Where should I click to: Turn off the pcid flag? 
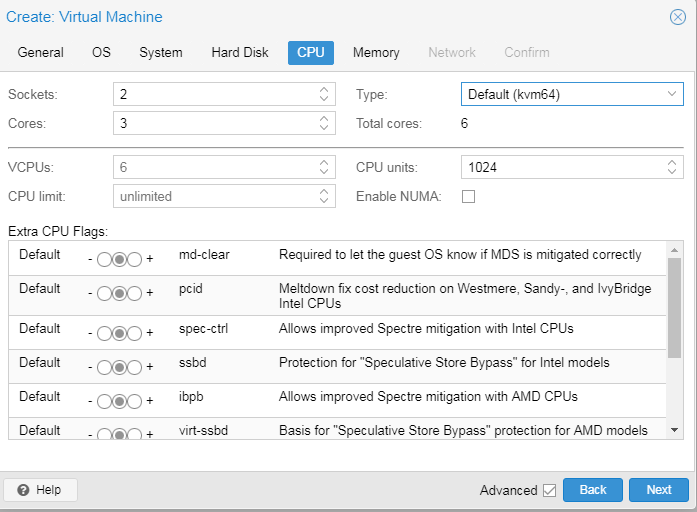tap(104, 293)
